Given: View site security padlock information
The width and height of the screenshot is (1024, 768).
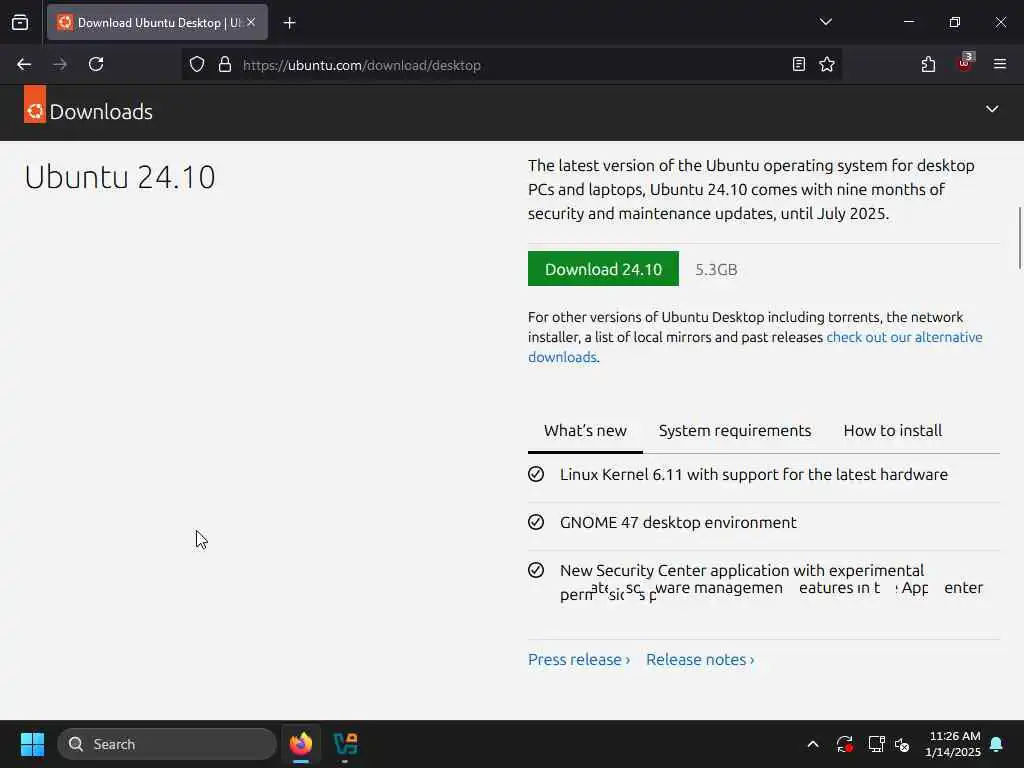Looking at the screenshot, I should click(x=225, y=64).
